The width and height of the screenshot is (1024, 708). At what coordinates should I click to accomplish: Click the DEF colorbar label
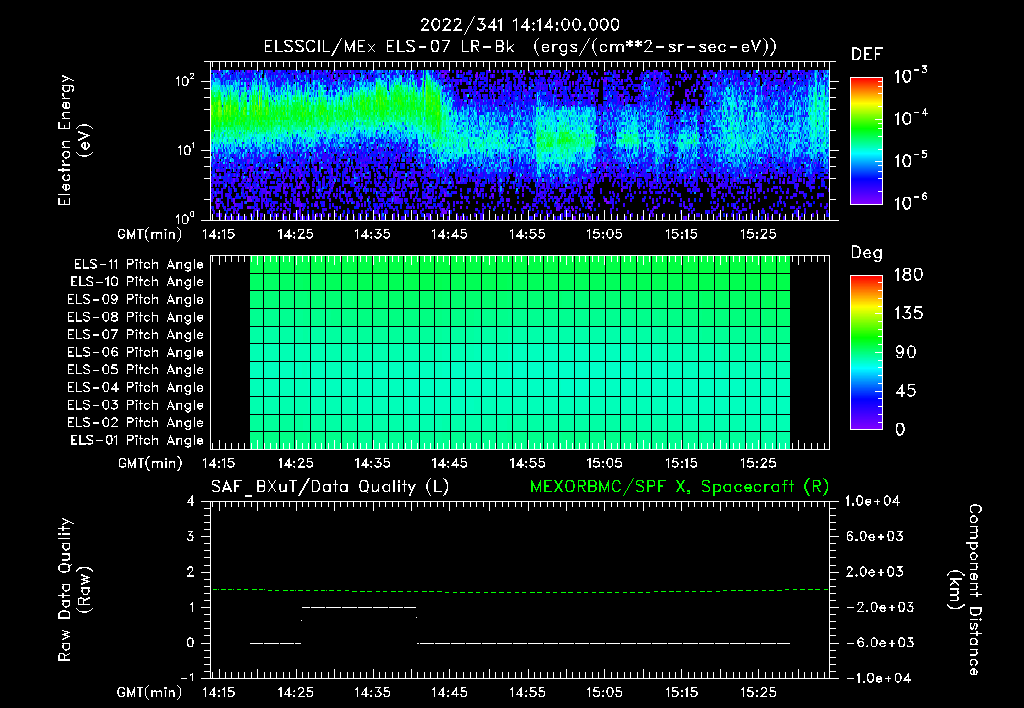(867, 54)
